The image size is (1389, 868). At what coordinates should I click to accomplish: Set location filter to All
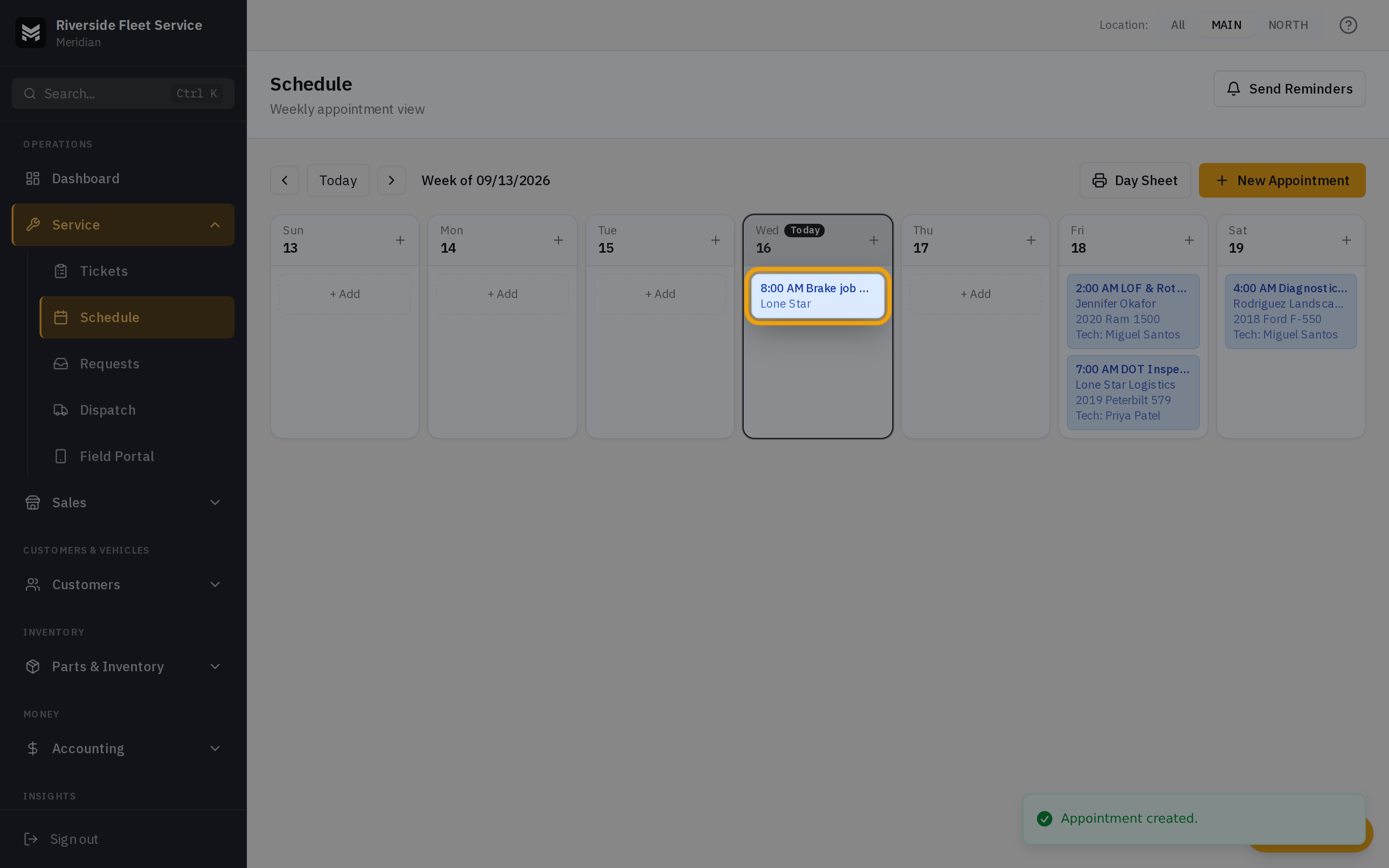pos(1178,25)
